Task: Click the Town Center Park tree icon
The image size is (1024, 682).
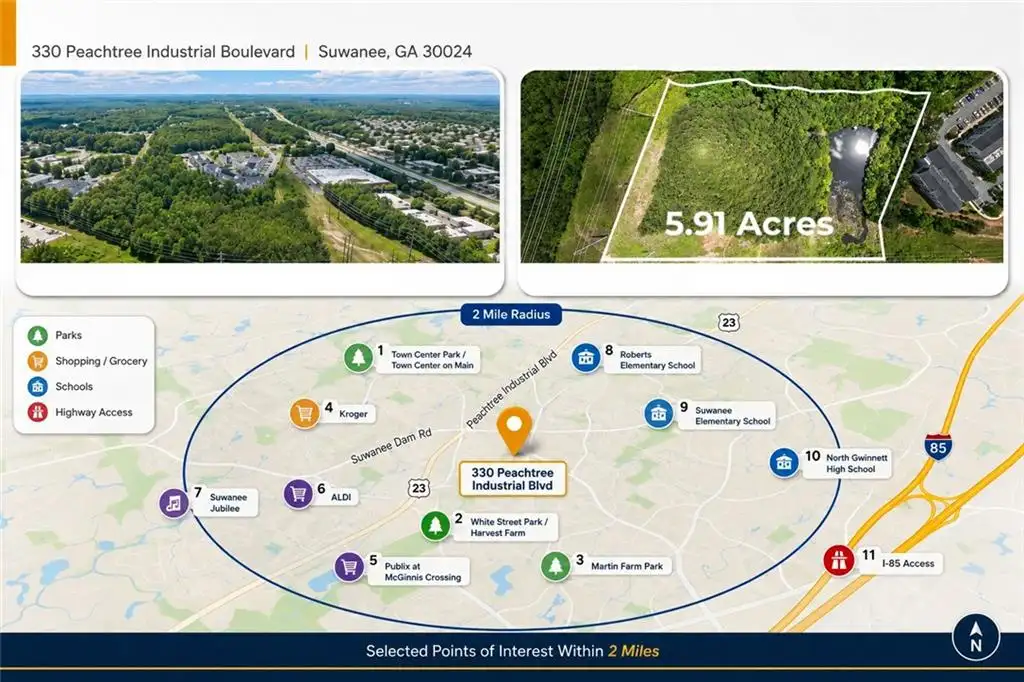Action: 358,358
